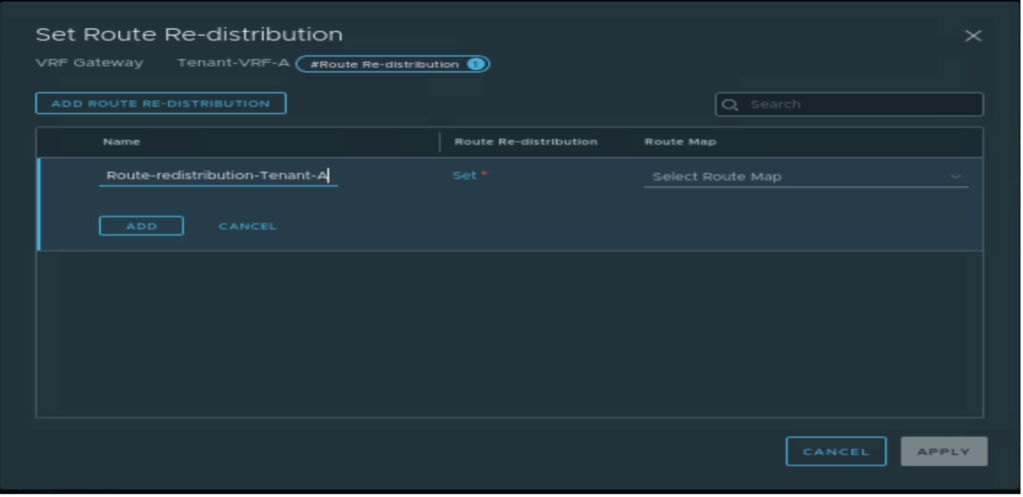1023x497 pixels.
Task: Cancel the new row entry beside ADD
Action: click(247, 226)
